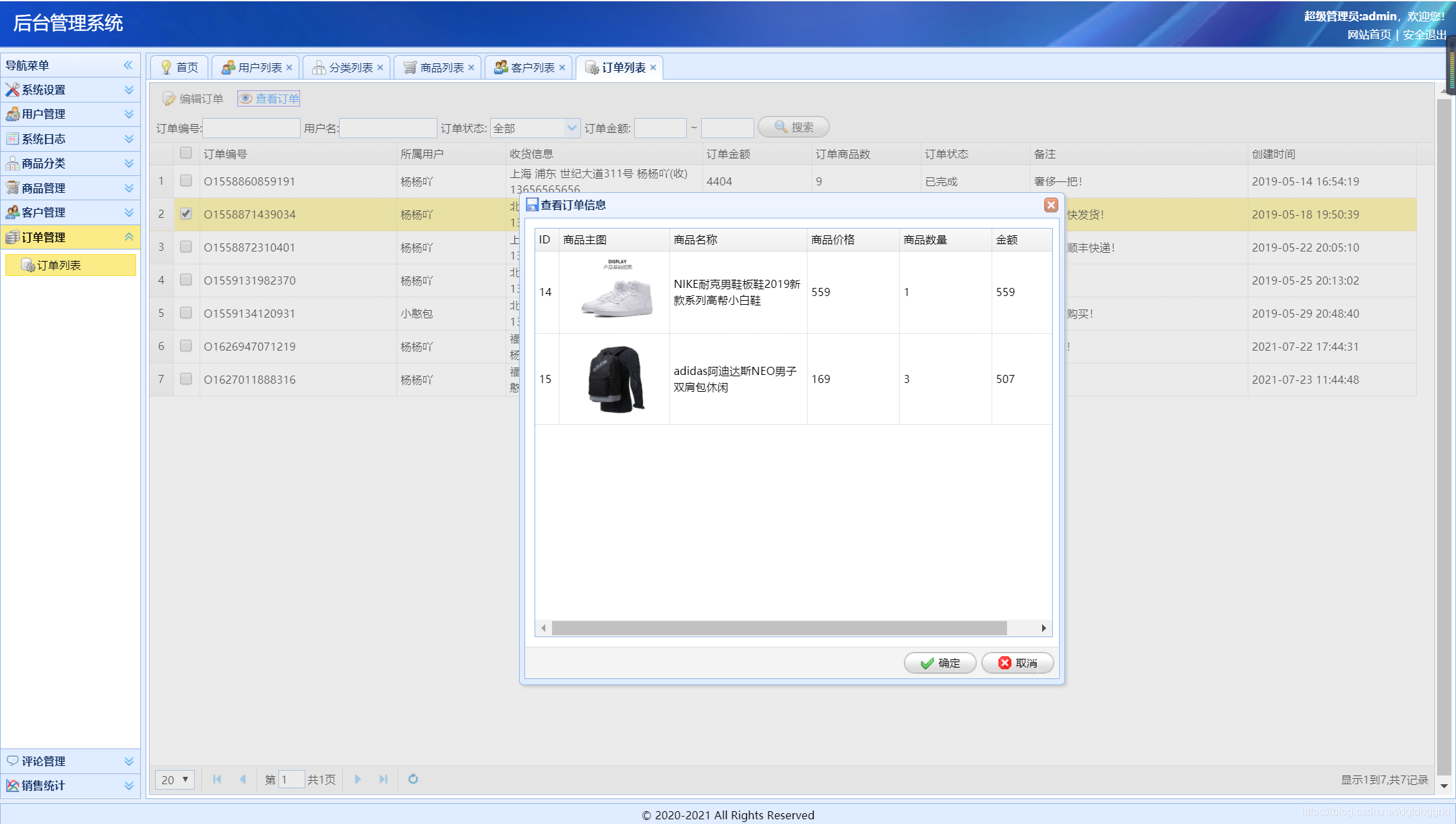Check the box for order O1558860859191
The width and height of the screenshot is (1456, 824).
click(x=186, y=181)
